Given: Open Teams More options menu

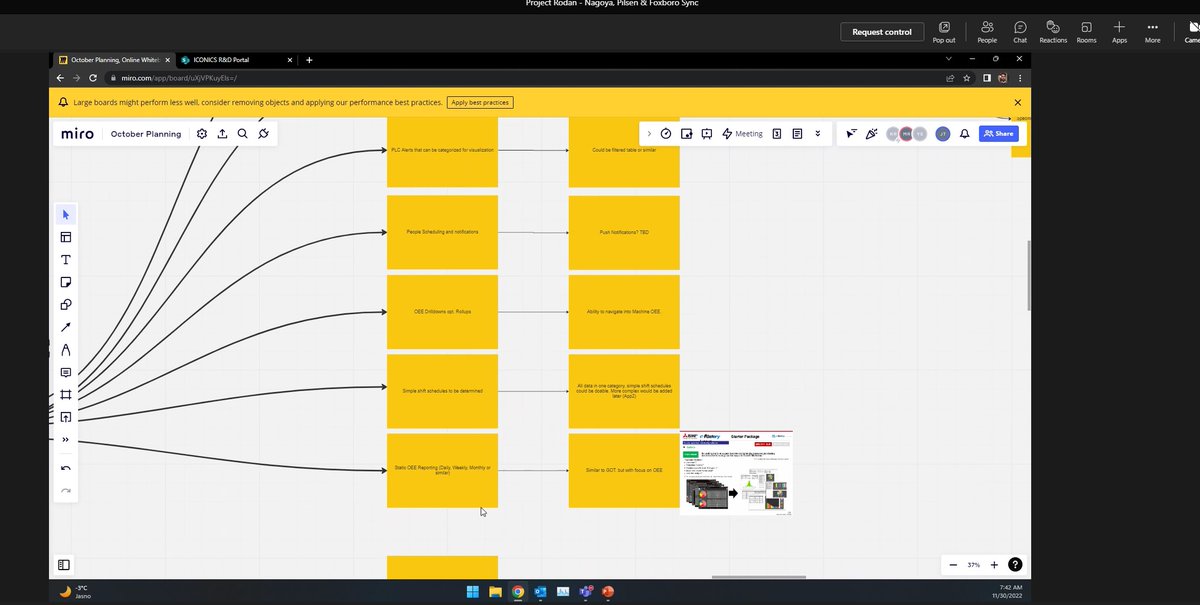Looking at the screenshot, I should (x=1153, y=31).
